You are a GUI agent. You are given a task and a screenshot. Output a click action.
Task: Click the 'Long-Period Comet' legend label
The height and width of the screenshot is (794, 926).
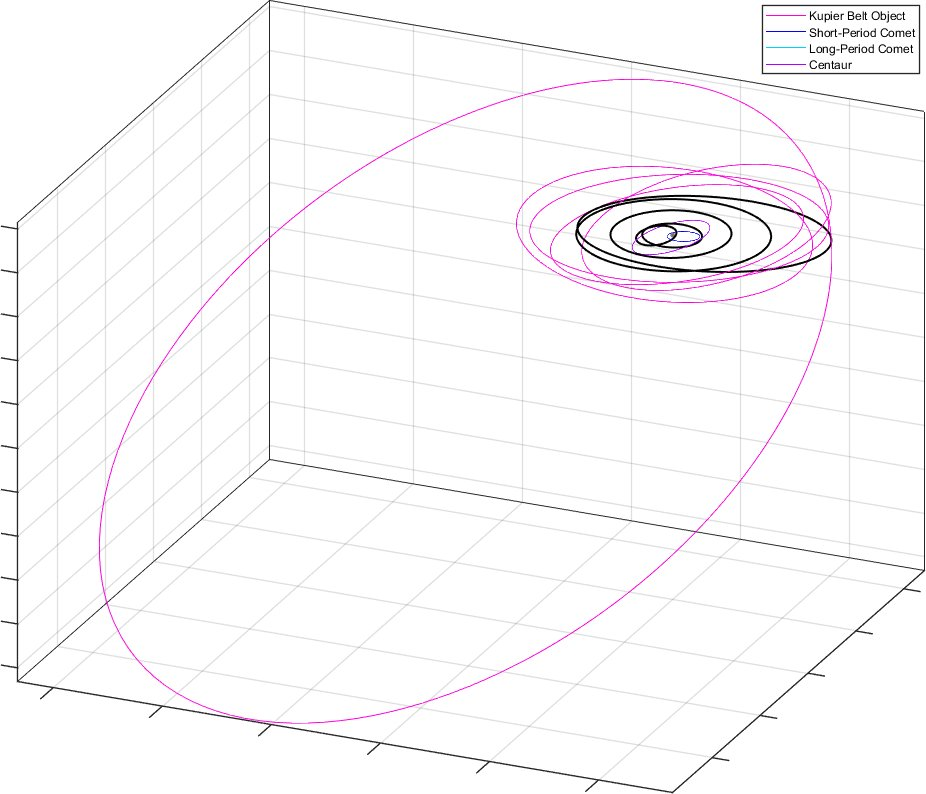[860, 48]
